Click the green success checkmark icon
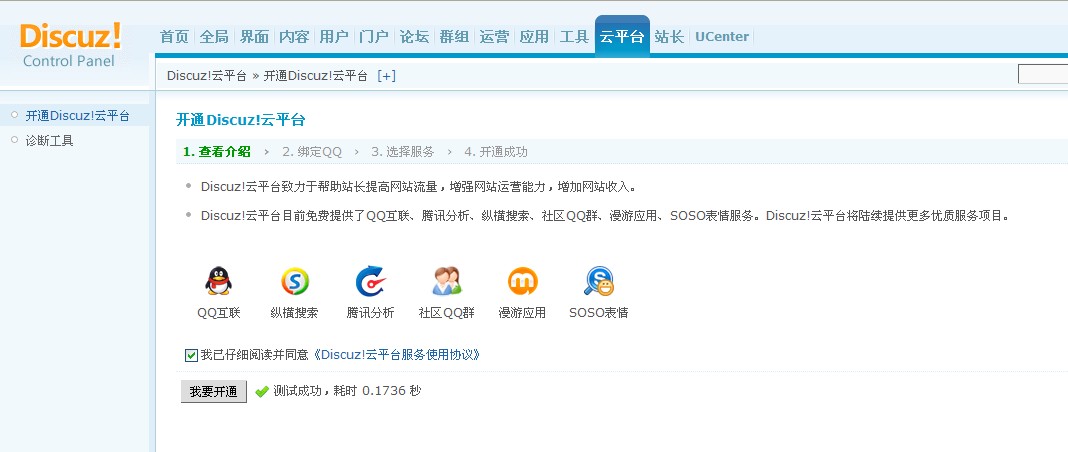The image size is (1068, 452). pyautogui.click(x=262, y=391)
